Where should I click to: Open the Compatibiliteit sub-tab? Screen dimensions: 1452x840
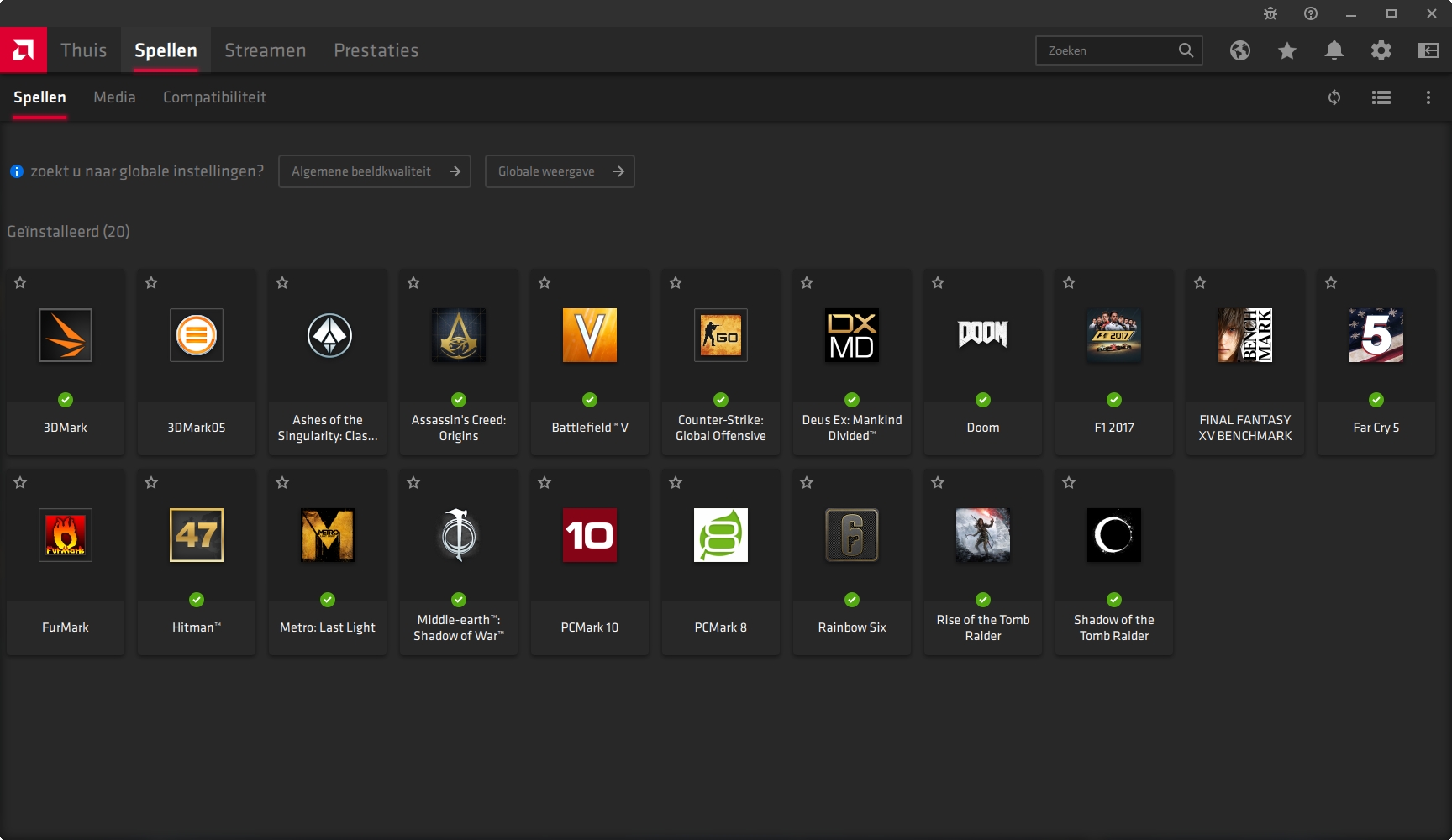coord(214,97)
